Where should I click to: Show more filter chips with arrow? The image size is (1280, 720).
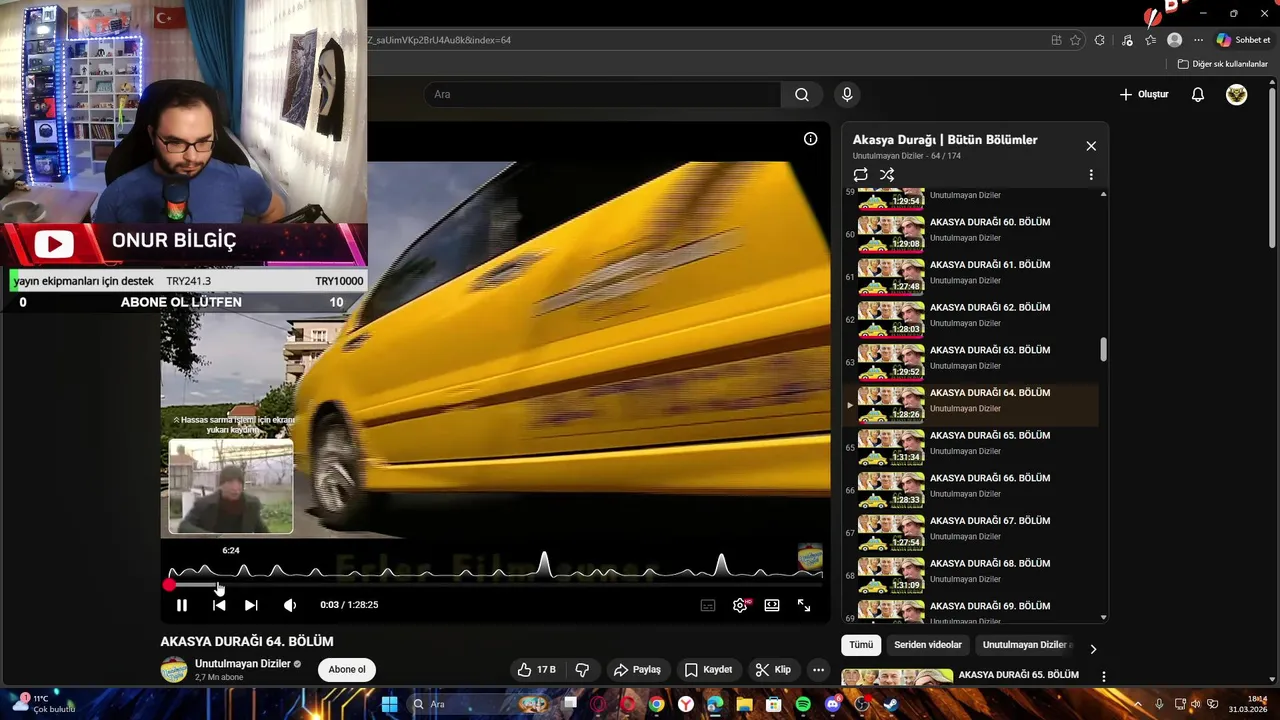pos(1093,649)
